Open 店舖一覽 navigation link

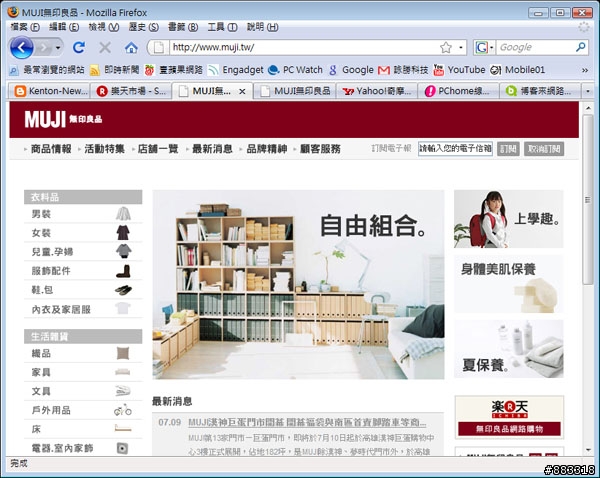(158, 149)
